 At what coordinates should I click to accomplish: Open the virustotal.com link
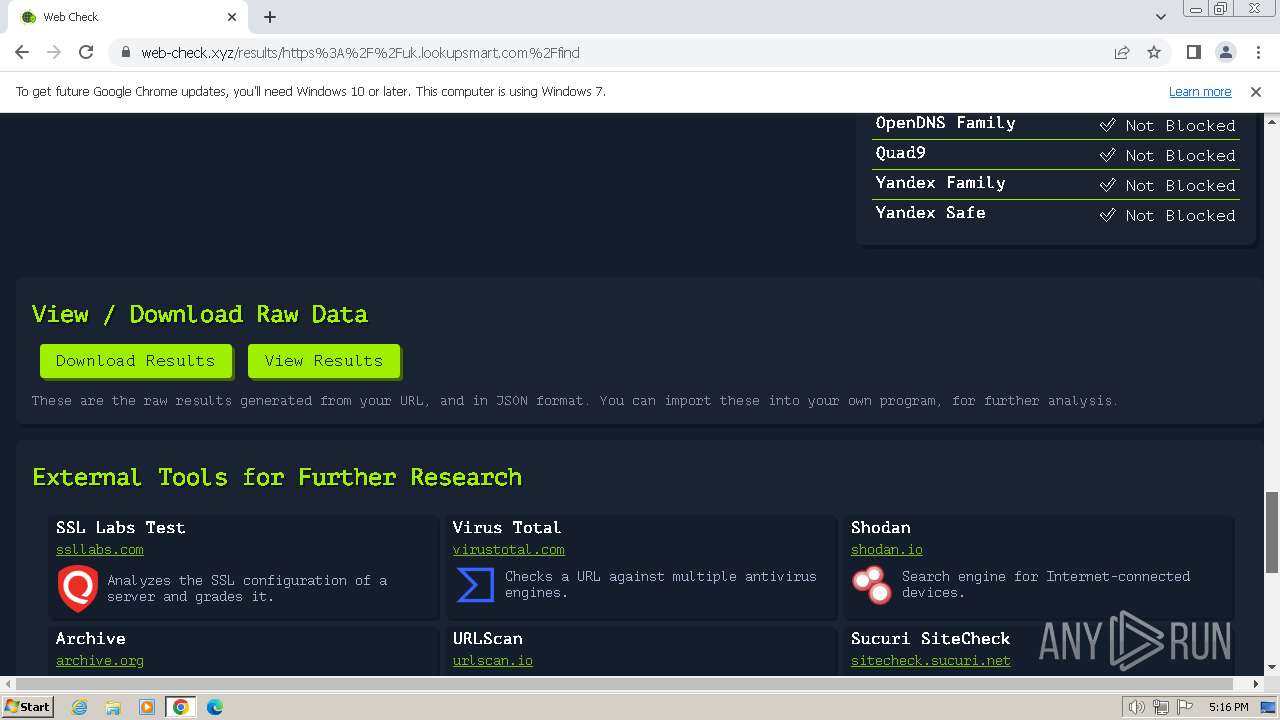click(508, 550)
